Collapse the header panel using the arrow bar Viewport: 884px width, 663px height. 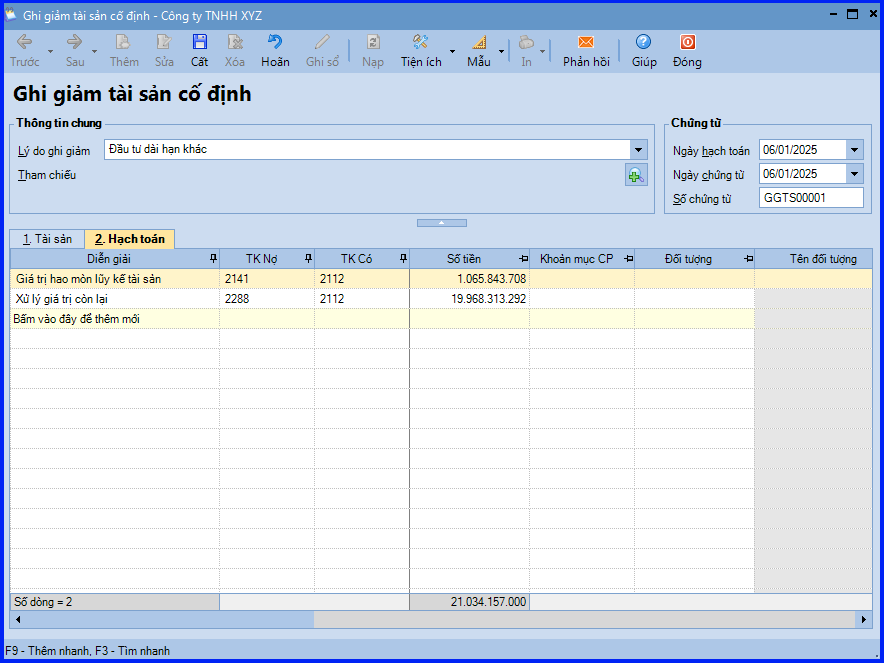(441, 222)
